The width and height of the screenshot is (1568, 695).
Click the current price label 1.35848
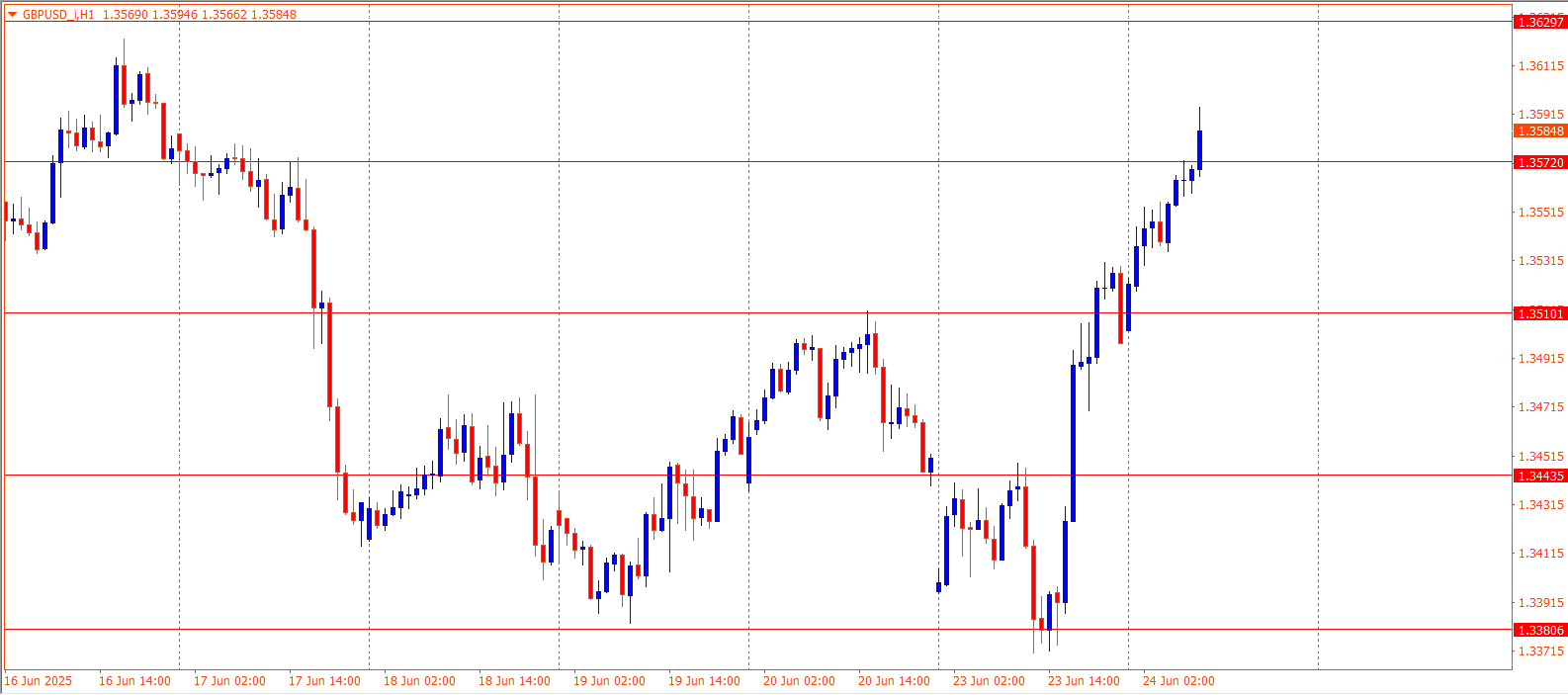(x=1540, y=130)
